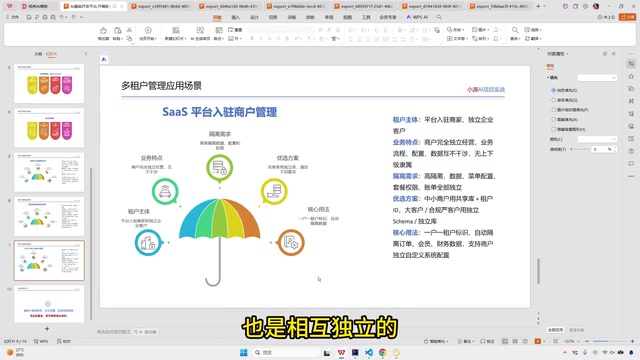Click the Redo arrow in quick access toolbar
This screenshot has height=360, width=640.
(73, 17)
